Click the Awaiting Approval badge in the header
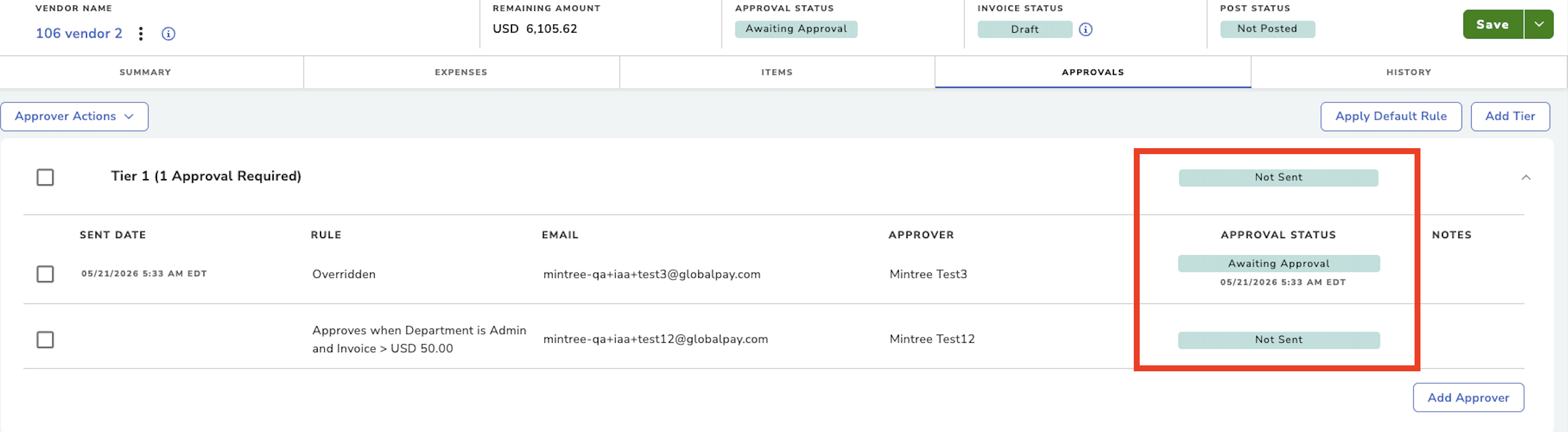Image resolution: width=1568 pixels, height=432 pixels. coord(796,29)
